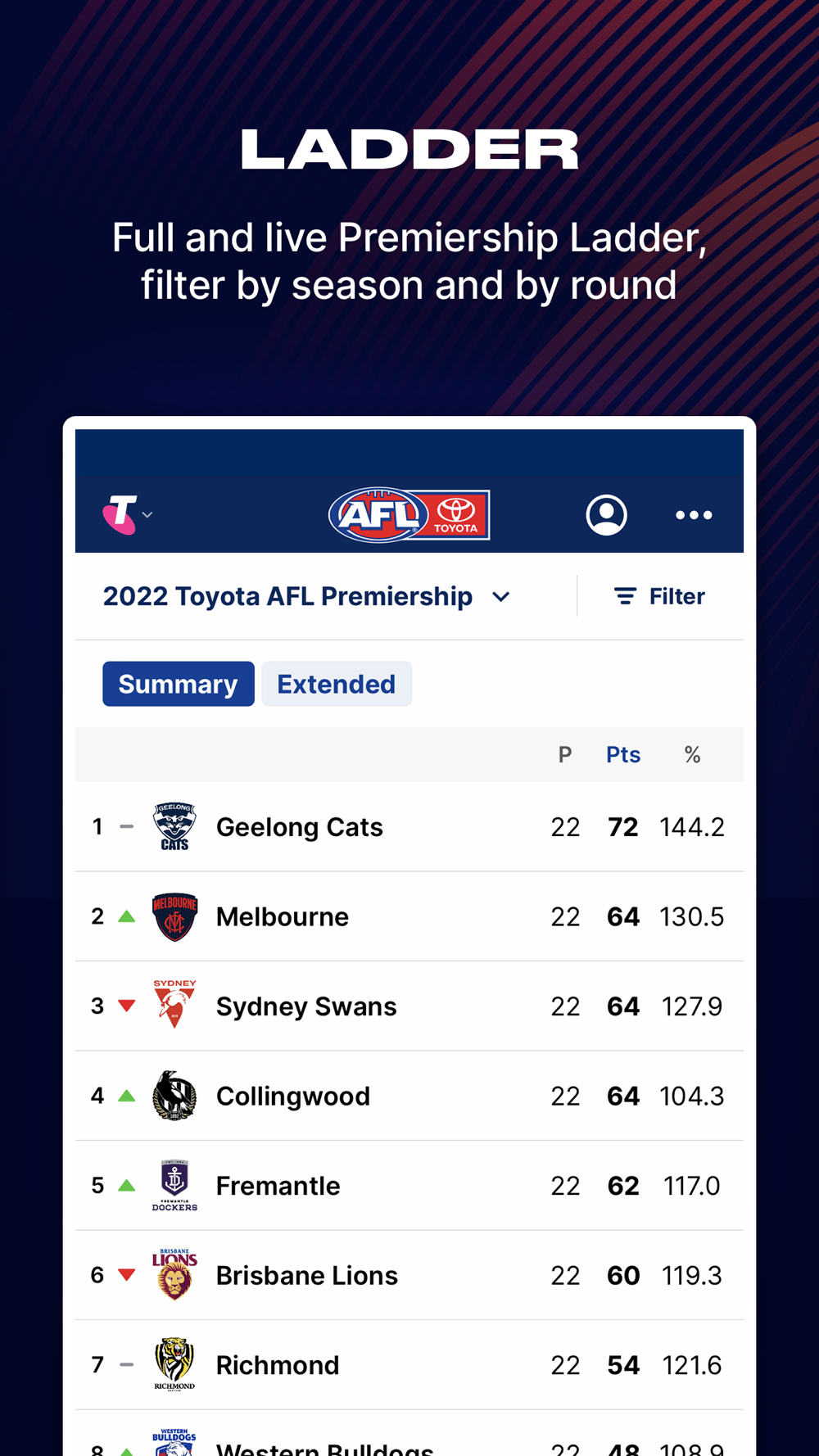Open the Filter options
Image resolution: width=819 pixels, height=1456 pixels.
click(x=659, y=596)
